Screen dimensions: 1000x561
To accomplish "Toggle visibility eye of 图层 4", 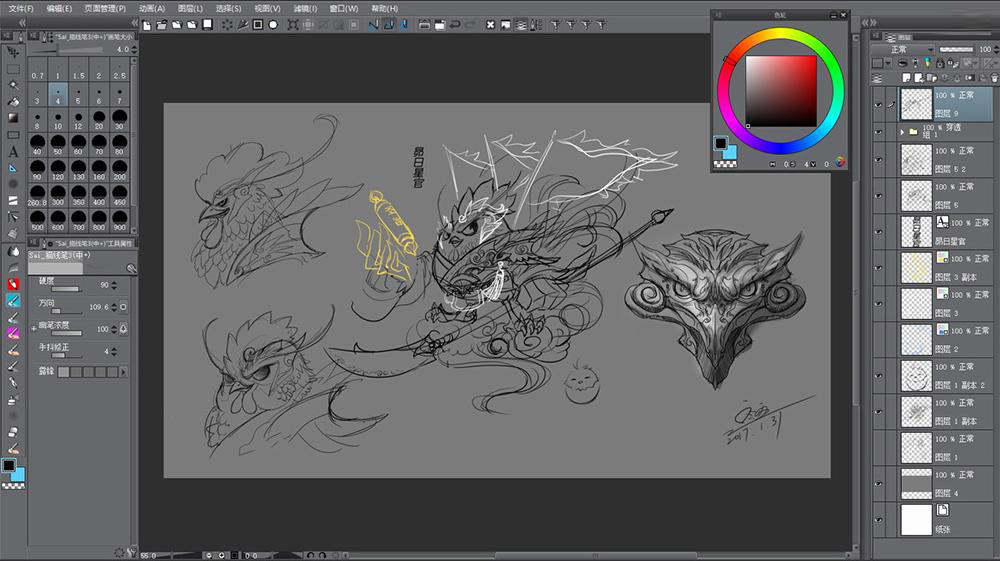I will click(x=878, y=484).
